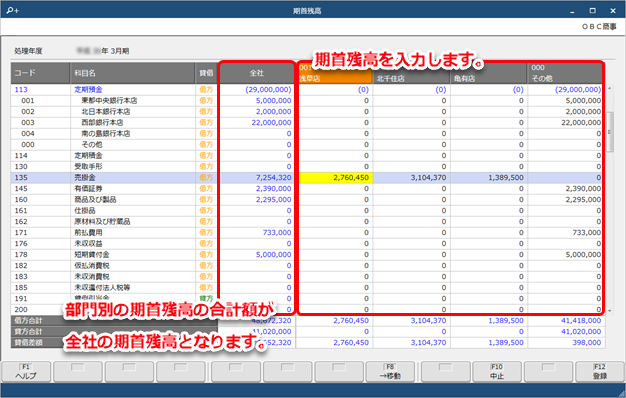Click the 処理年度 label
Image resolution: width=626 pixels, height=398 pixels.
(28, 51)
